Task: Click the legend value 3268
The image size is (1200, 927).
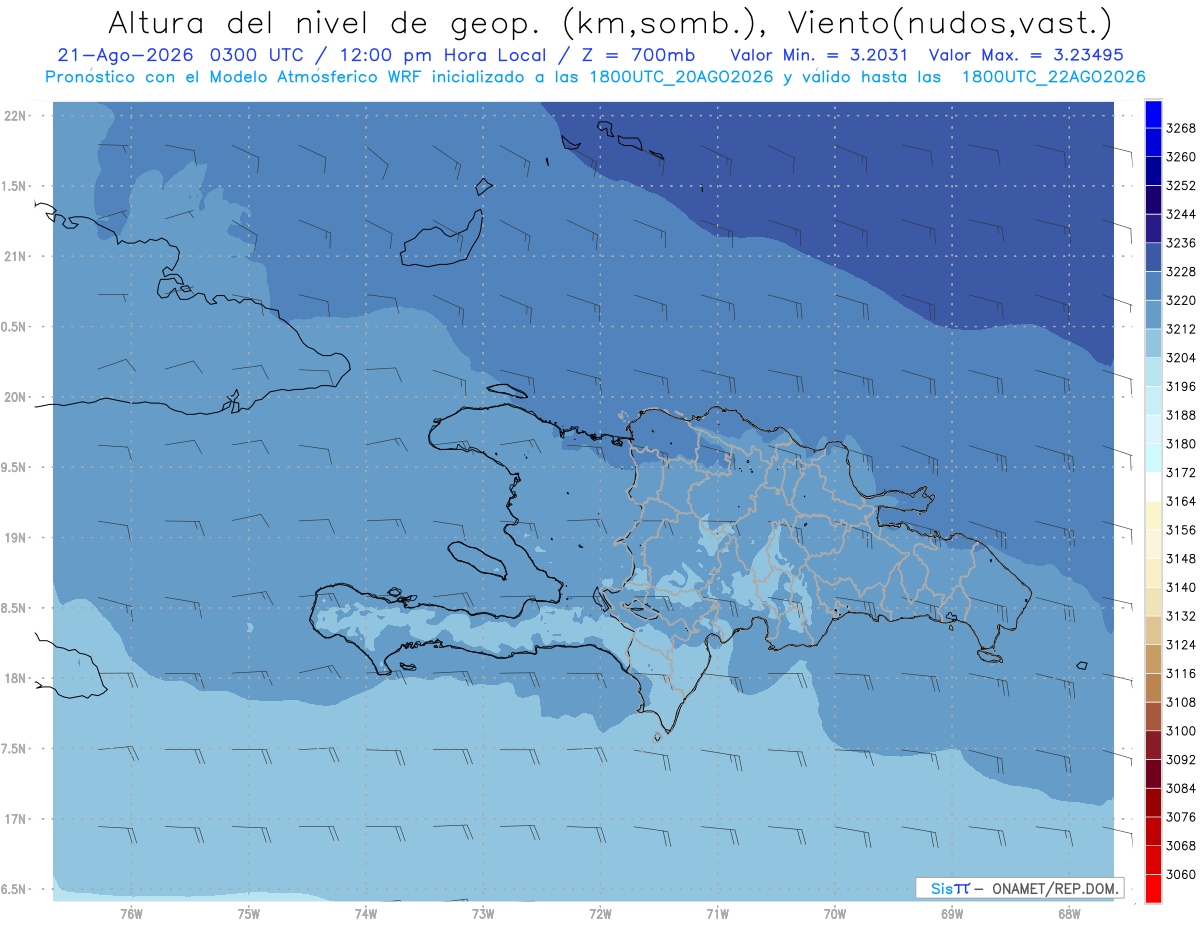Action: [x=1181, y=129]
